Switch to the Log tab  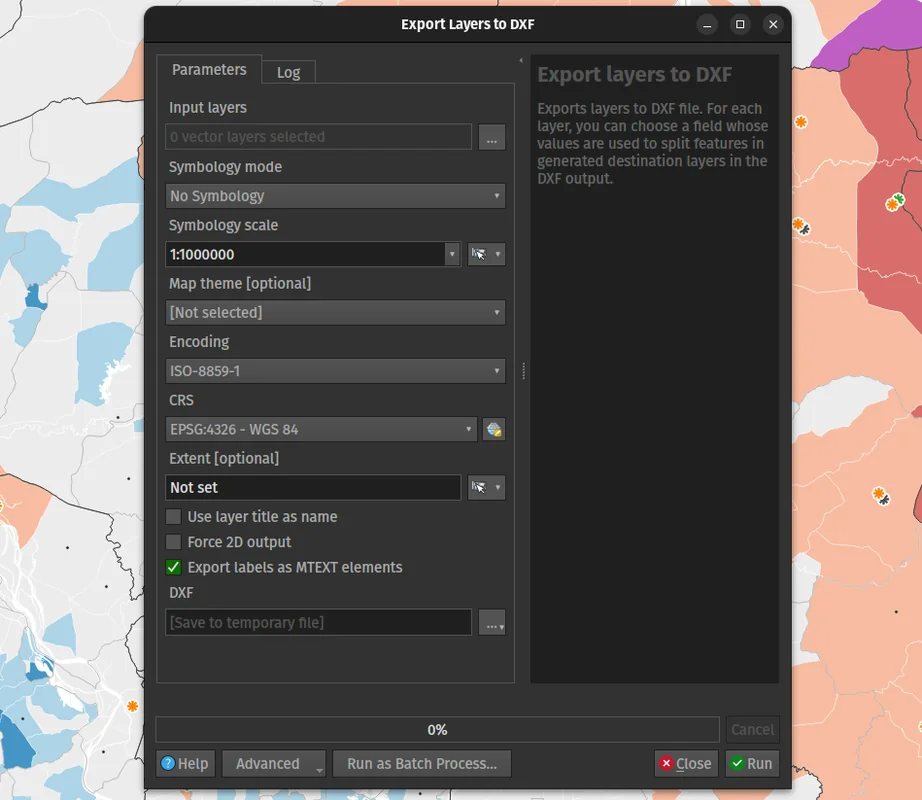[288, 72]
